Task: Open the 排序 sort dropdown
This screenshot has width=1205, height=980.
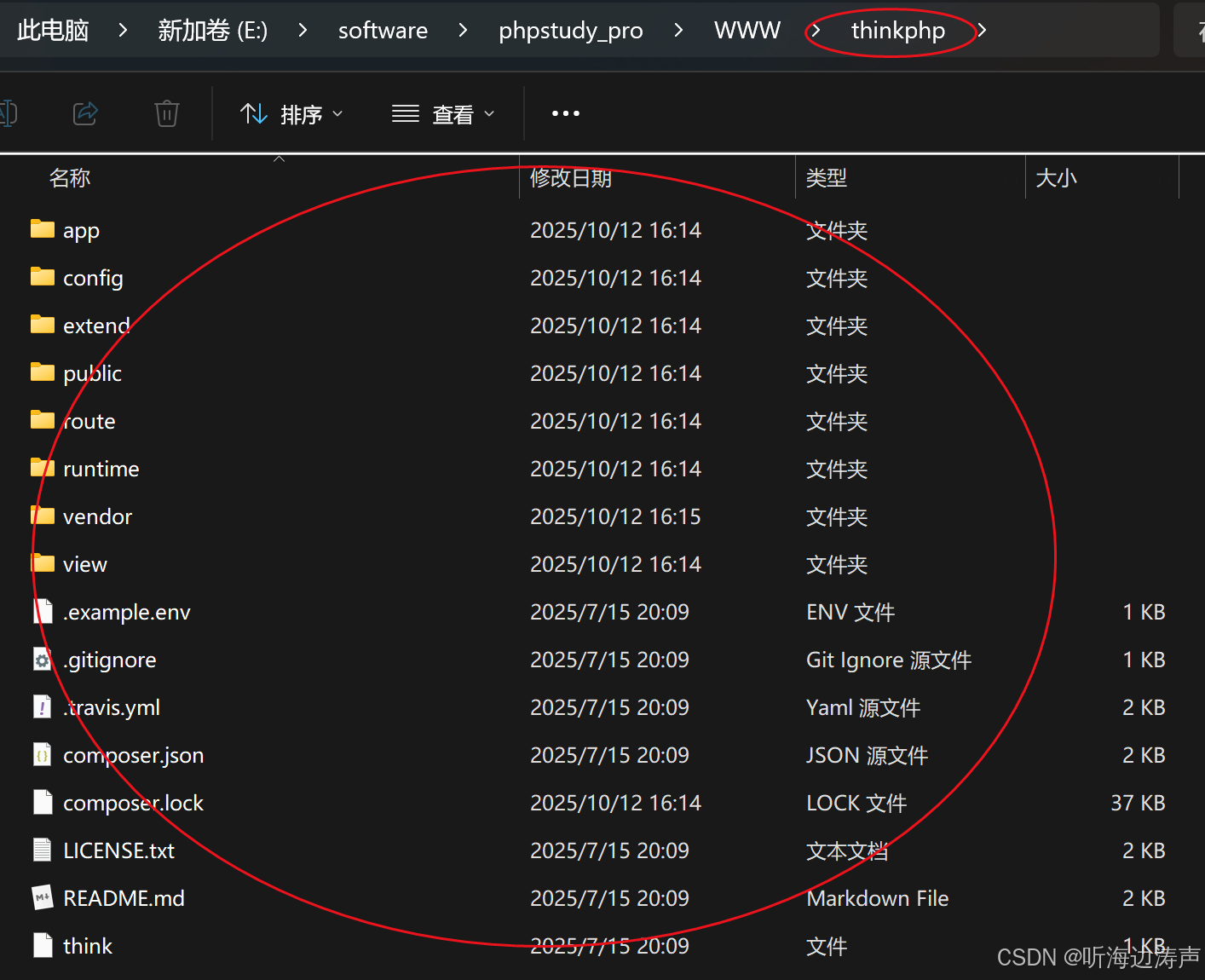Action: click(x=291, y=113)
